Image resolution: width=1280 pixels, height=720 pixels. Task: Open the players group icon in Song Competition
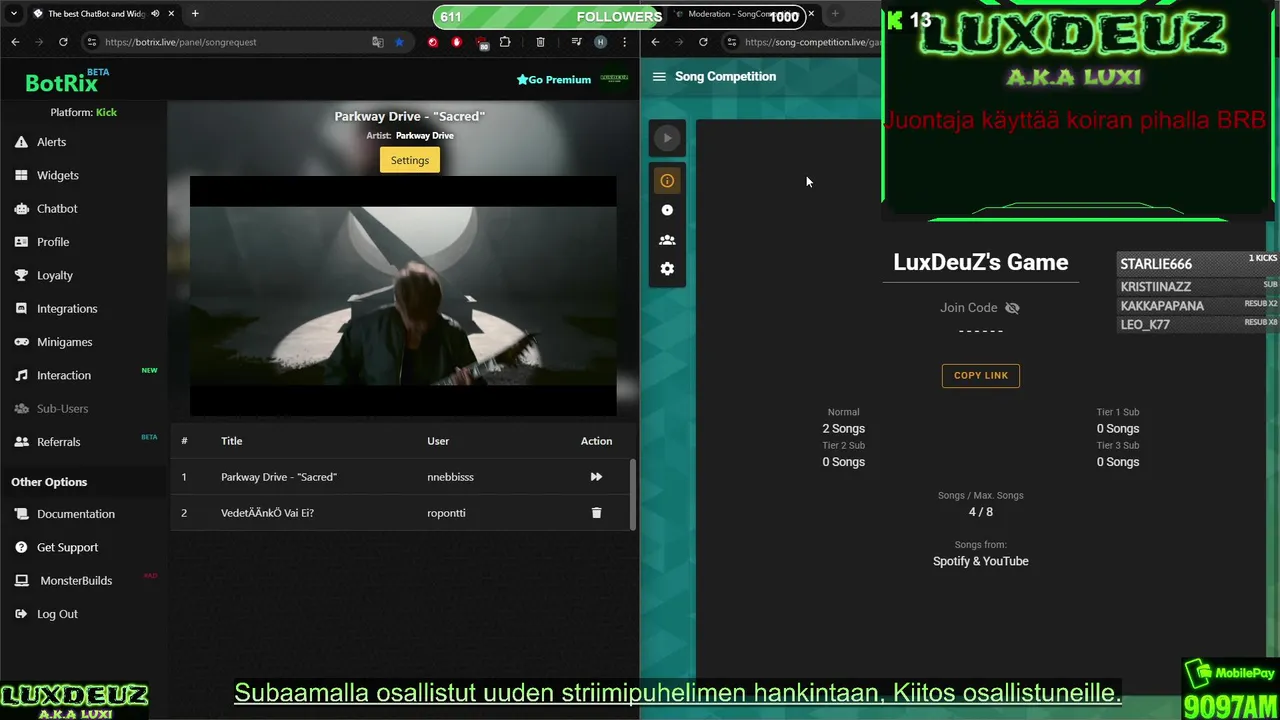667,240
